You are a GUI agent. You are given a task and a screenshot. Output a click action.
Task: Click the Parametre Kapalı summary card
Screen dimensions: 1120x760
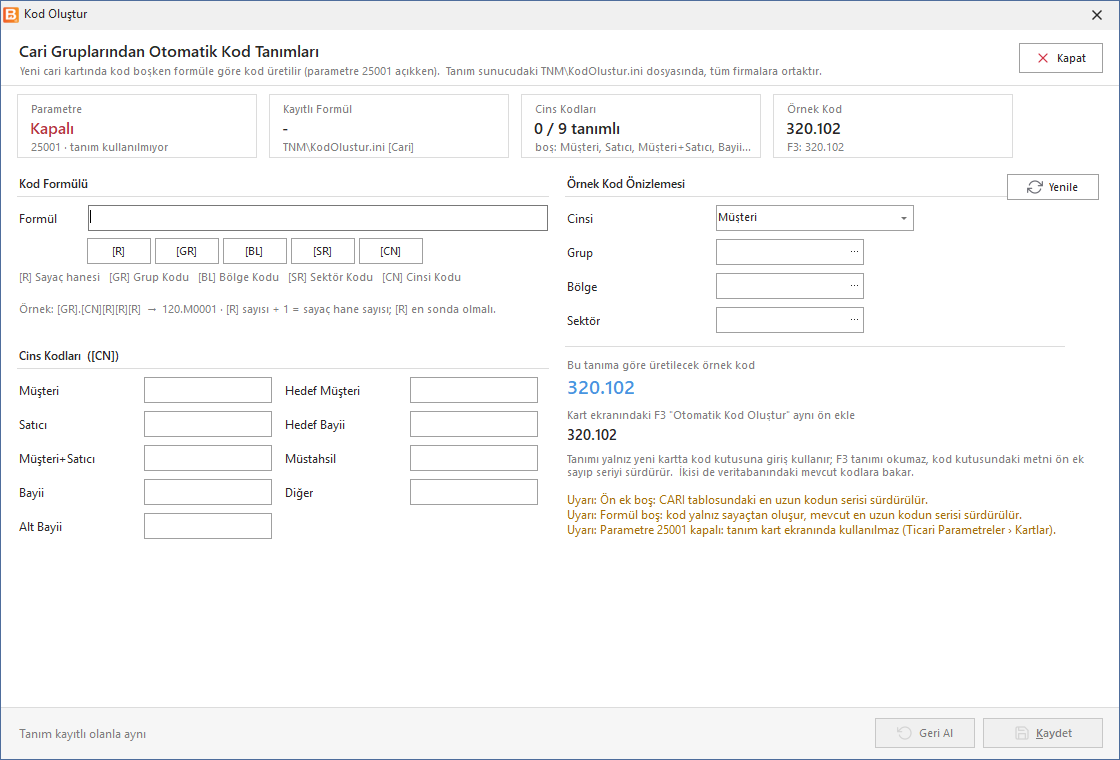tap(137, 126)
